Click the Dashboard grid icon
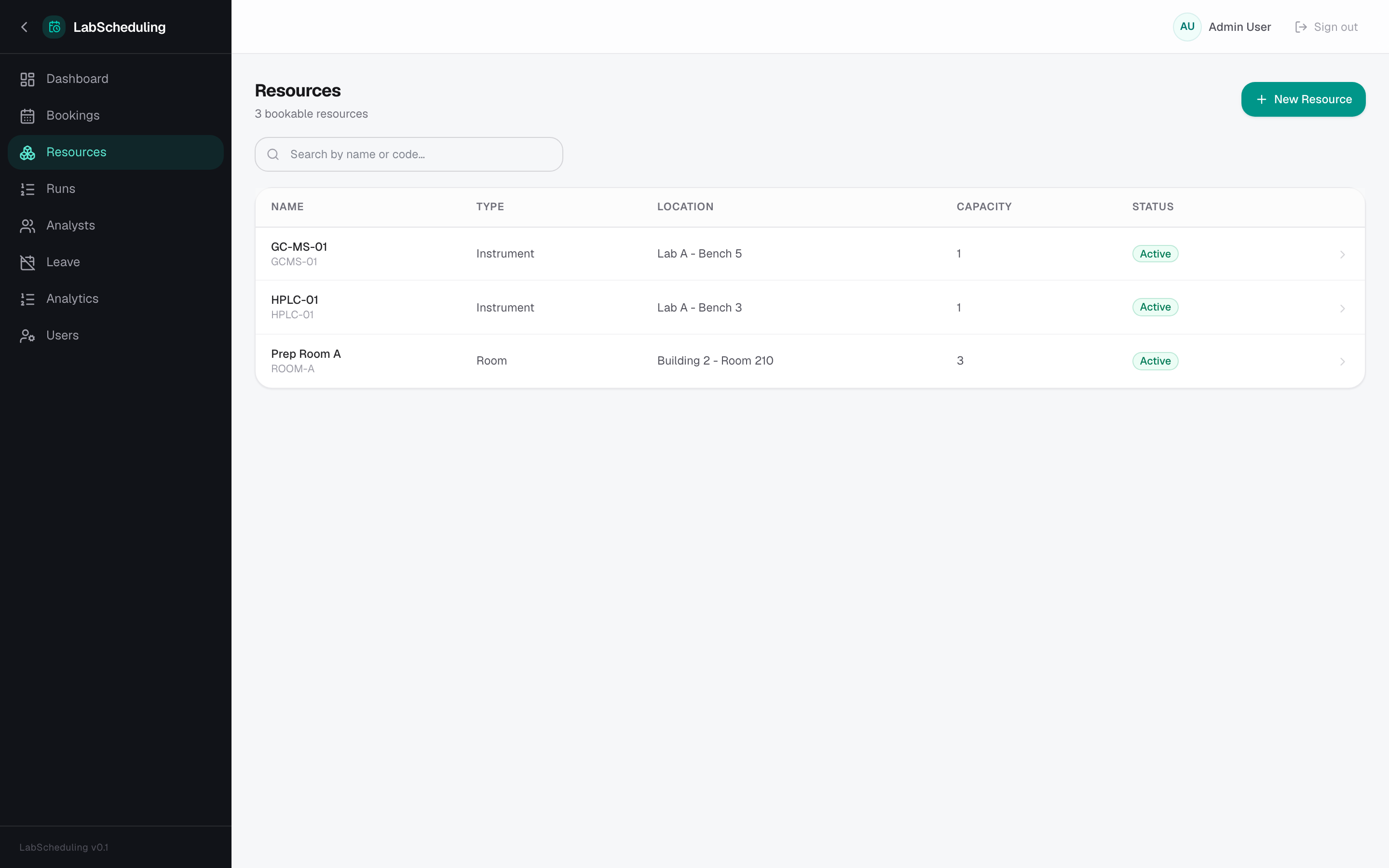Image resolution: width=1389 pixels, height=868 pixels. pos(27,79)
